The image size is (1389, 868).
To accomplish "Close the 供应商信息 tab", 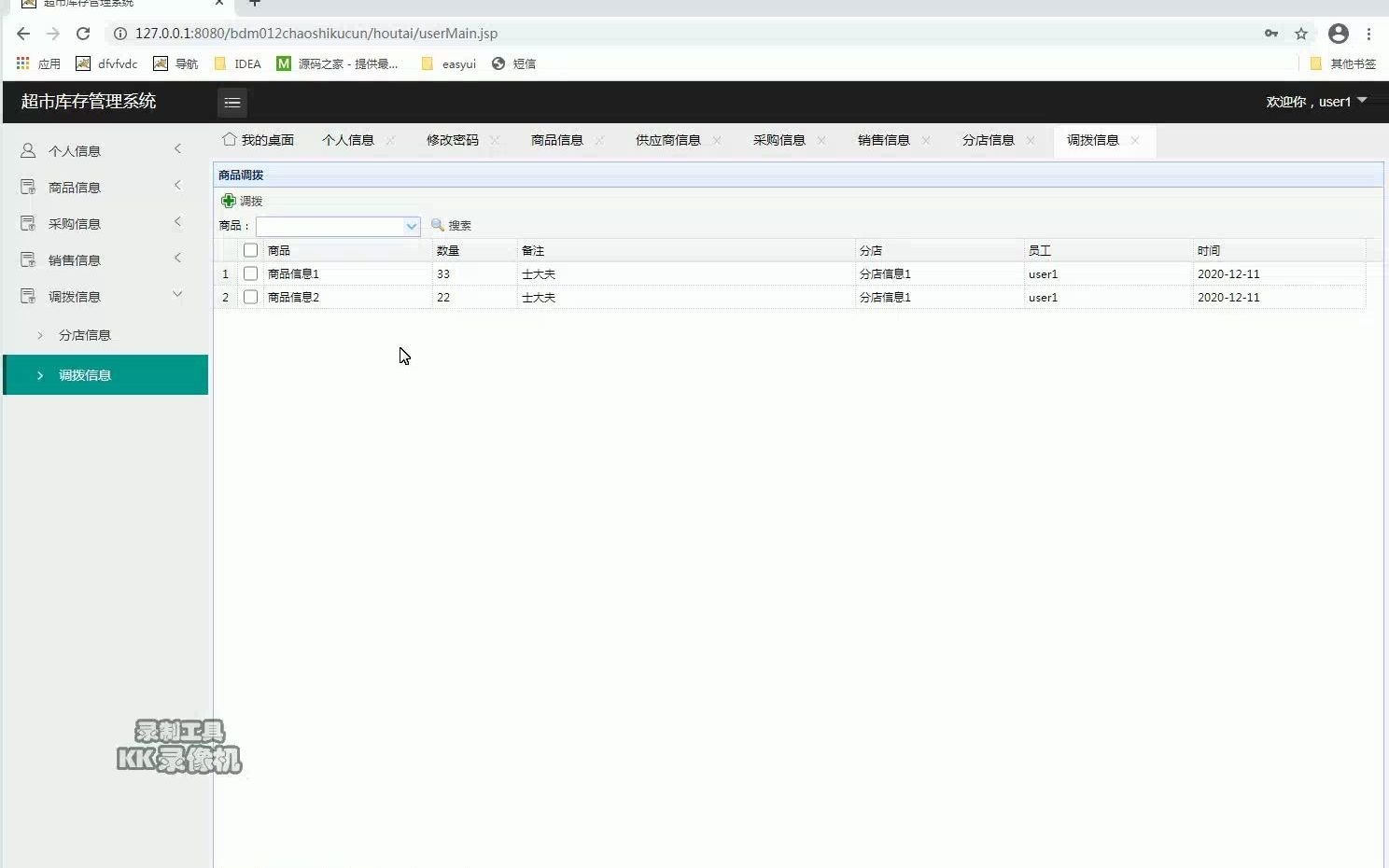I will coord(717,140).
